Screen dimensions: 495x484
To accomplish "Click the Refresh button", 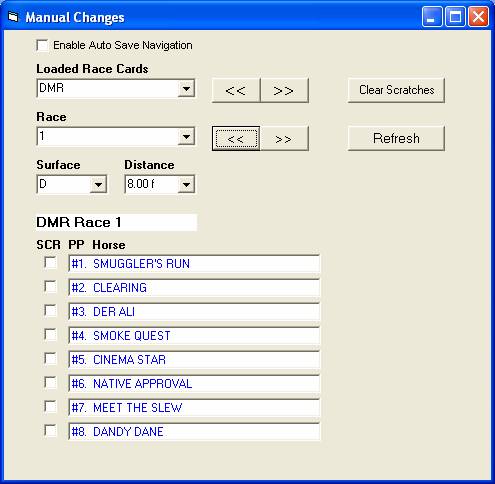I will [396, 138].
